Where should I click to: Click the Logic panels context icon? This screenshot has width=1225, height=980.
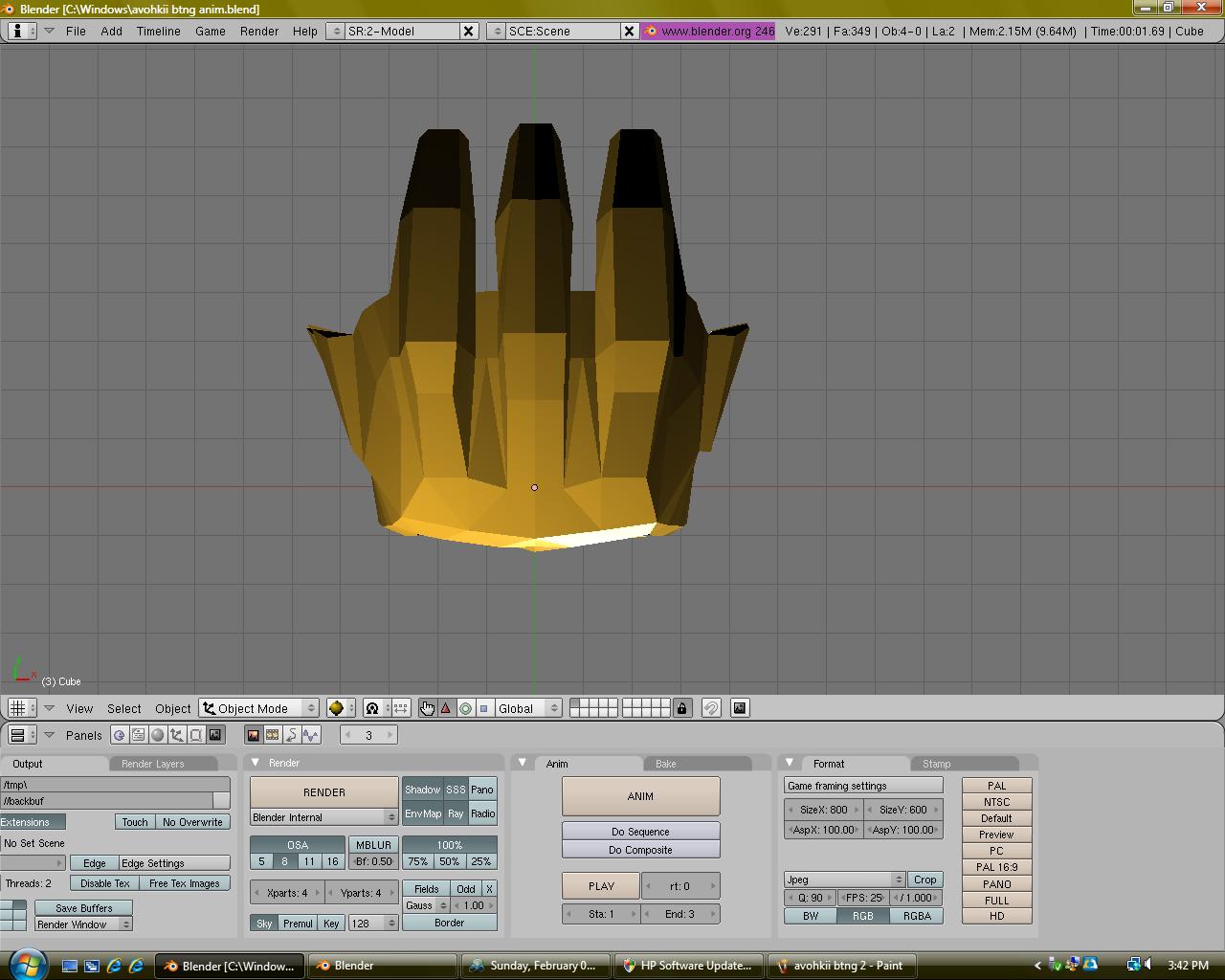[x=120, y=735]
